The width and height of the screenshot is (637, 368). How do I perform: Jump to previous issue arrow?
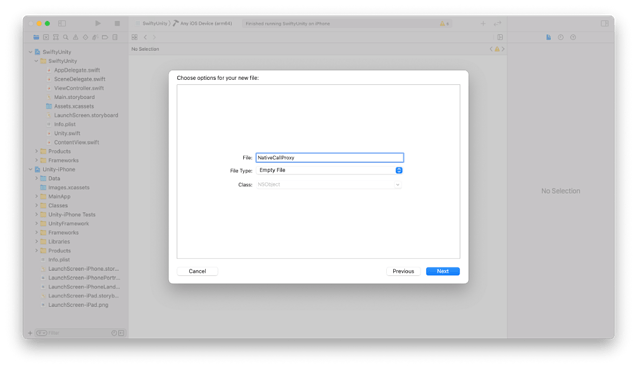pyautogui.click(x=491, y=49)
